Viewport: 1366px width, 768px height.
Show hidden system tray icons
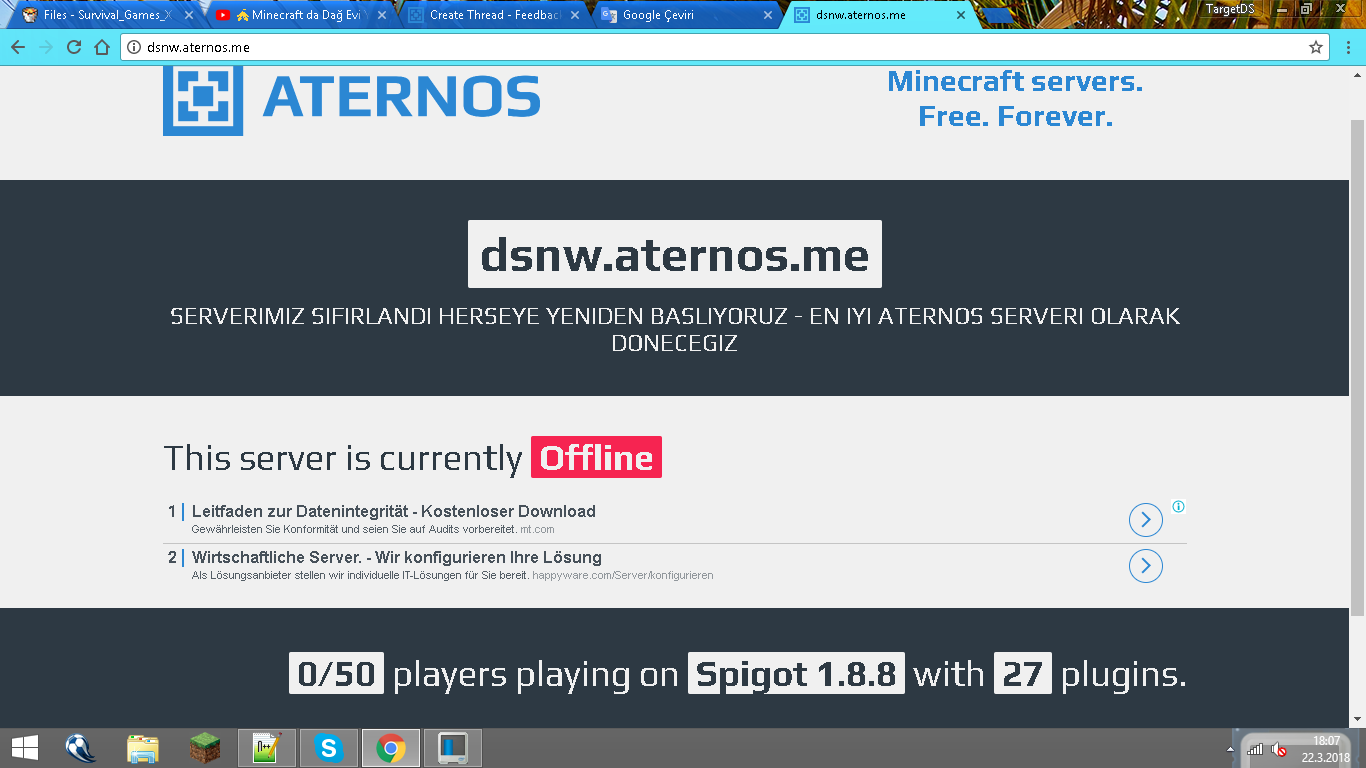click(1231, 749)
